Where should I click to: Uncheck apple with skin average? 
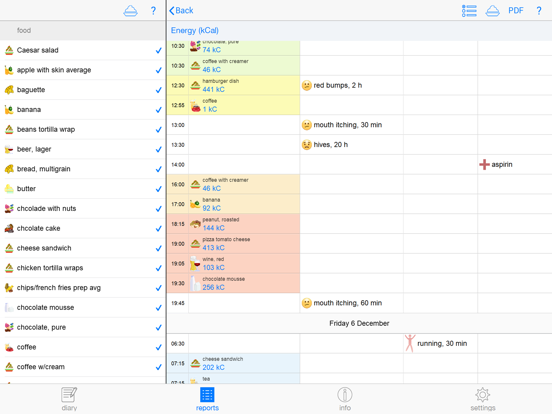[x=158, y=70]
